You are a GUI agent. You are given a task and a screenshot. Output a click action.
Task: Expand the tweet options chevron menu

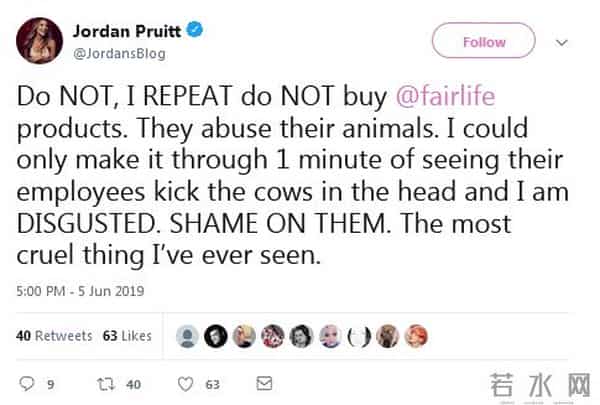click(x=562, y=42)
